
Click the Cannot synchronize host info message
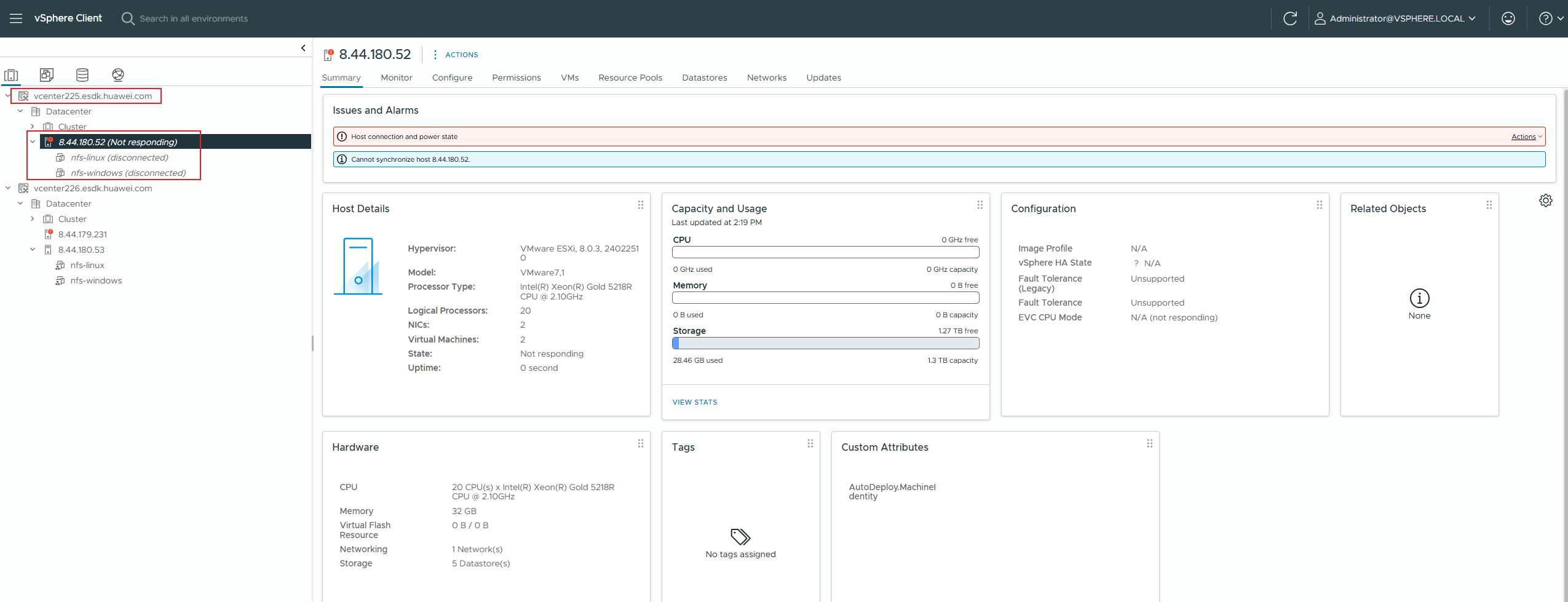tap(939, 159)
